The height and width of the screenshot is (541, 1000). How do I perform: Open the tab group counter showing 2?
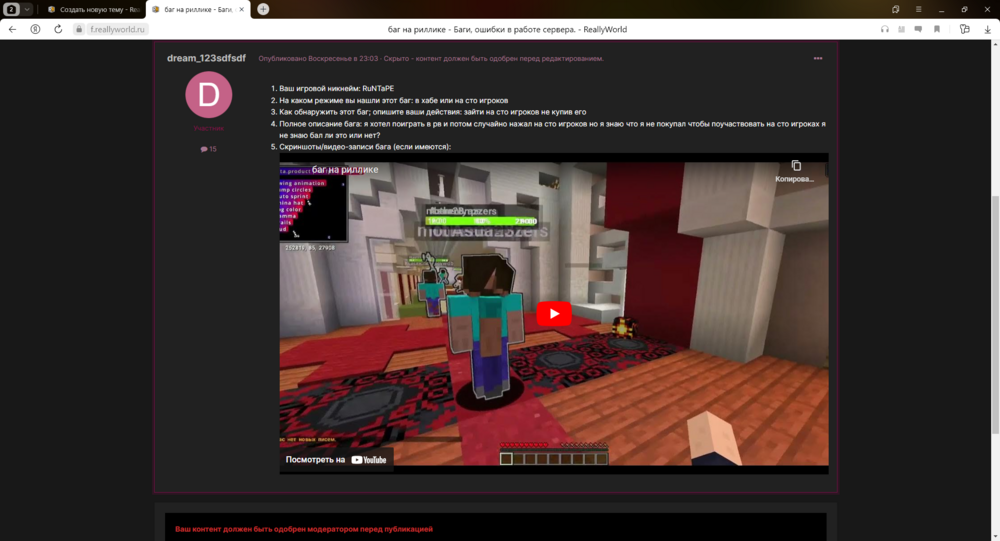pos(11,10)
